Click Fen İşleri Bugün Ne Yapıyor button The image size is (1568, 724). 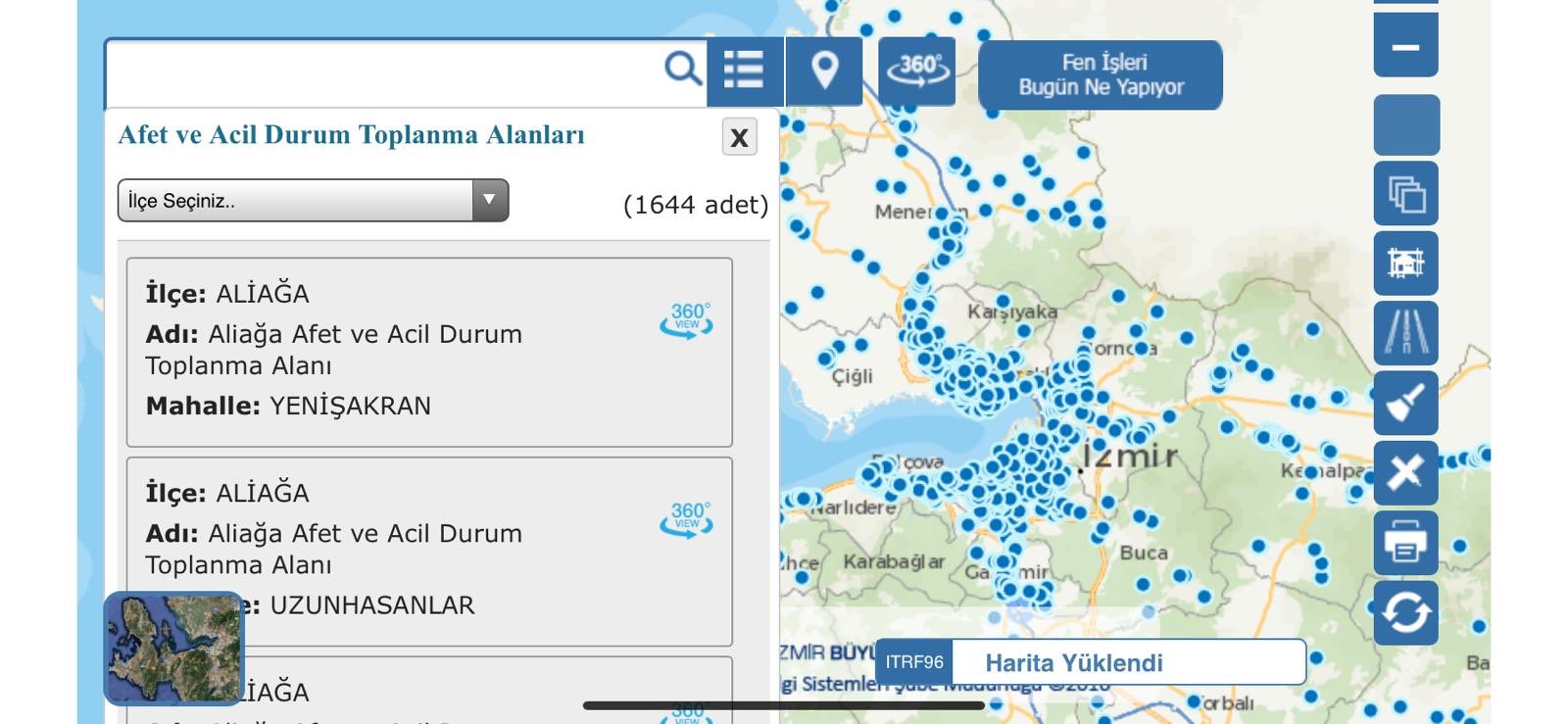tap(1101, 74)
